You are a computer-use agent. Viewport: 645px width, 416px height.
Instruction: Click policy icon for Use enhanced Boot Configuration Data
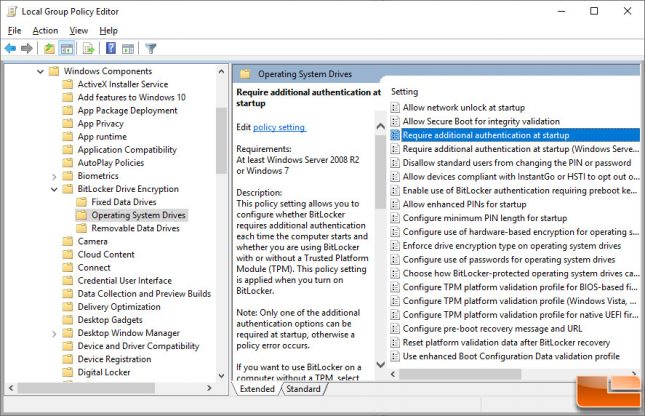click(x=395, y=356)
